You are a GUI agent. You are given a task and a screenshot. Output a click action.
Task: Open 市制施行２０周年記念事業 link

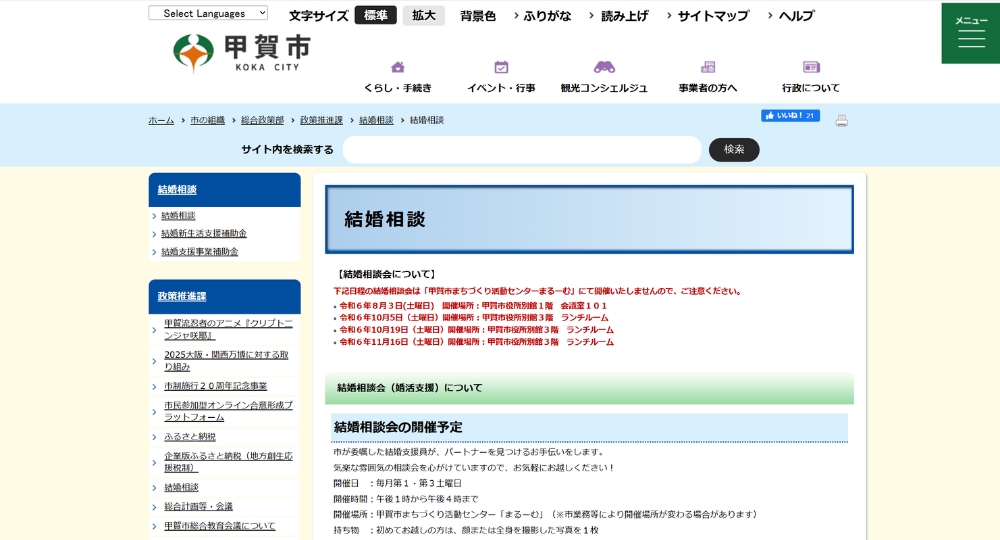tap(216, 386)
